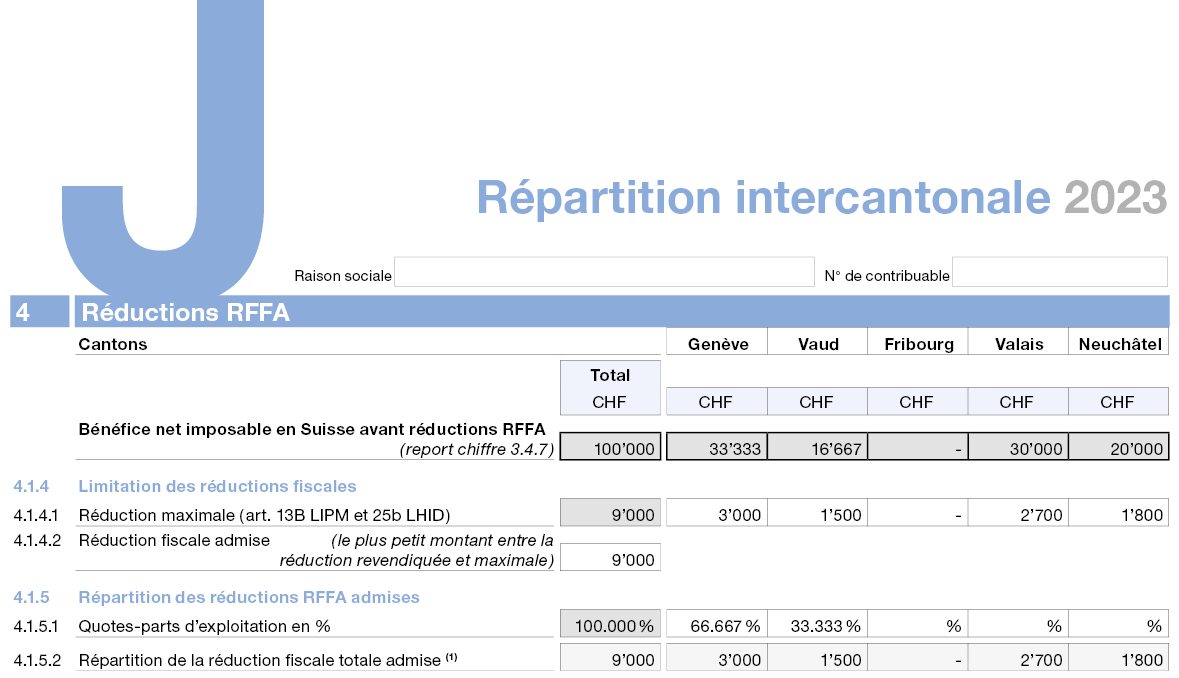Click Neuchâtel répartition cell 1'800 bottom row

point(1118,658)
